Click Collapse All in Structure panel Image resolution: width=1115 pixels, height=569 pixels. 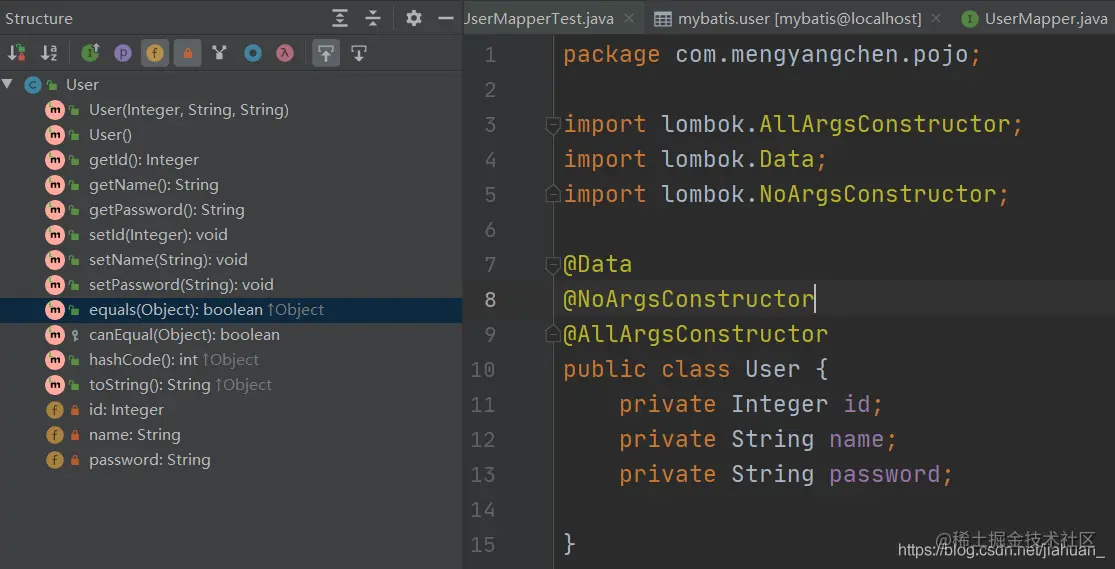(373, 18)
